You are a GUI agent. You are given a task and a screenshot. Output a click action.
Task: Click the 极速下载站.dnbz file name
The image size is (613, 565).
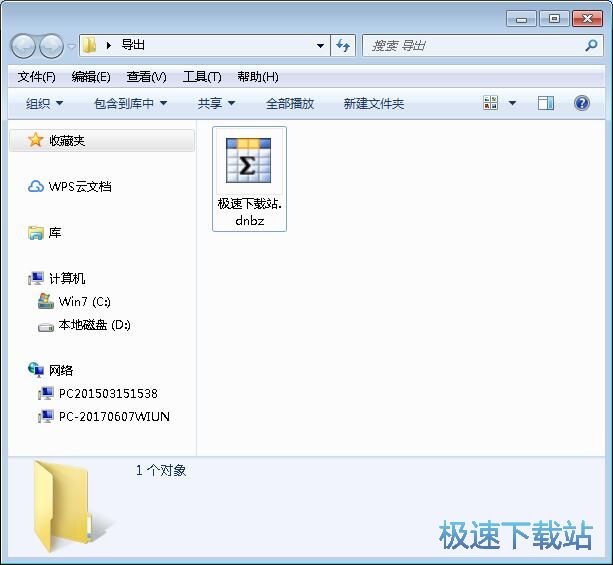click(x=249, y=212)
